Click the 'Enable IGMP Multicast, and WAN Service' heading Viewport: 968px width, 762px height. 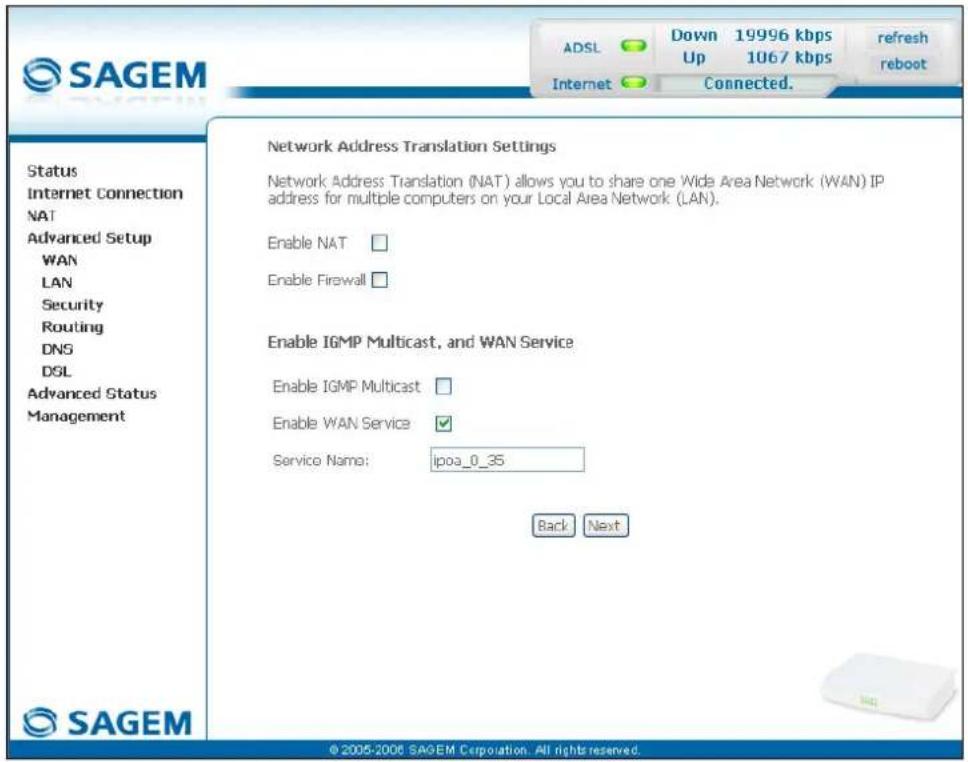coord(420,342)
